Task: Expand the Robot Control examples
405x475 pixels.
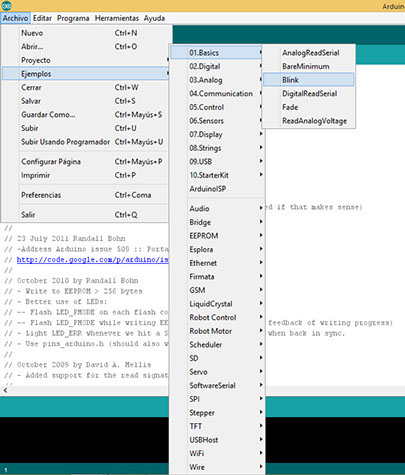Action: (217, 318)
